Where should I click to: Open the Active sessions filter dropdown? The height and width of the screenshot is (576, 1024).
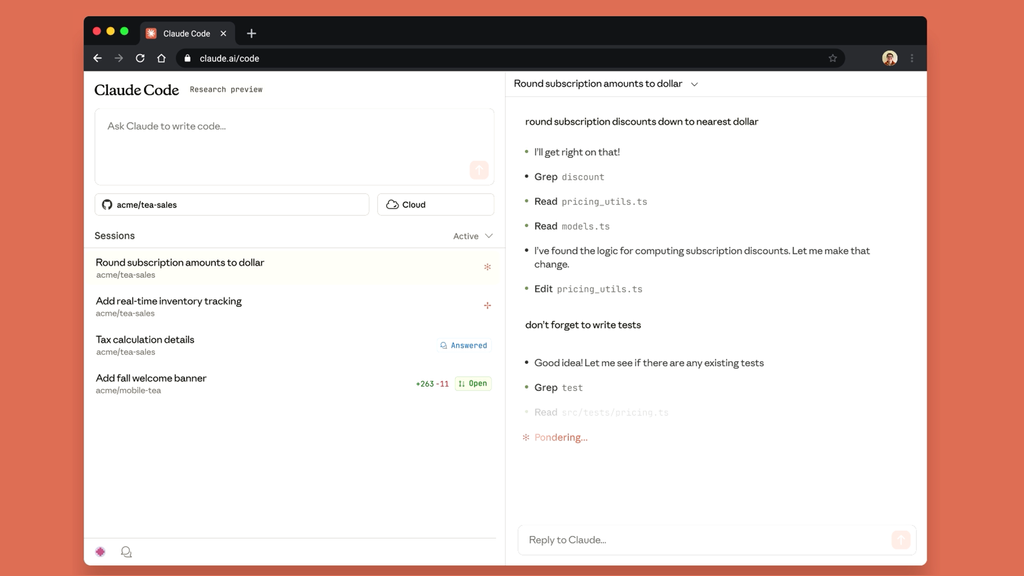(468, 236)
